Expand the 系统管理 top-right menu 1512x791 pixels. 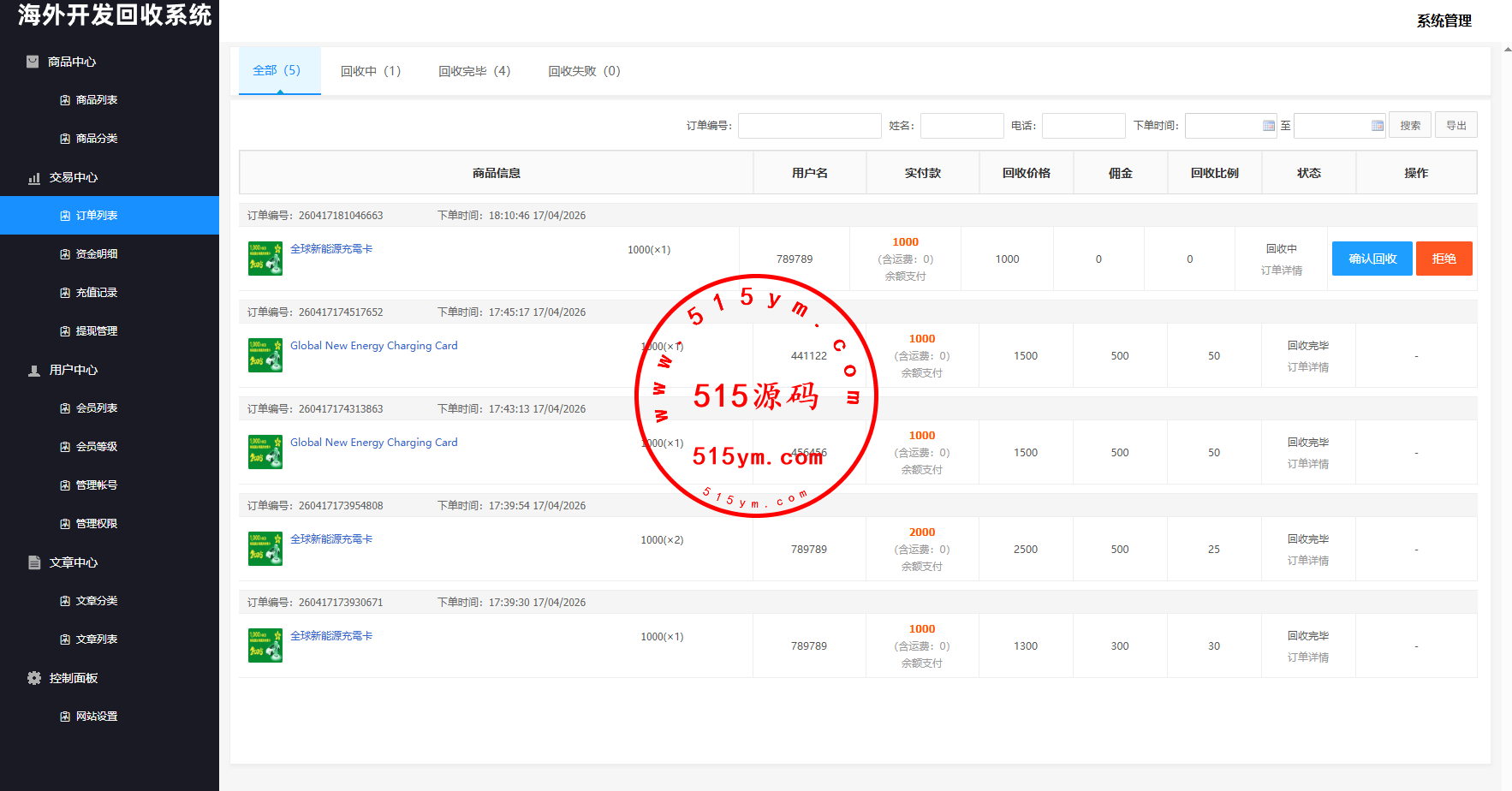(x=1444, y=21)
